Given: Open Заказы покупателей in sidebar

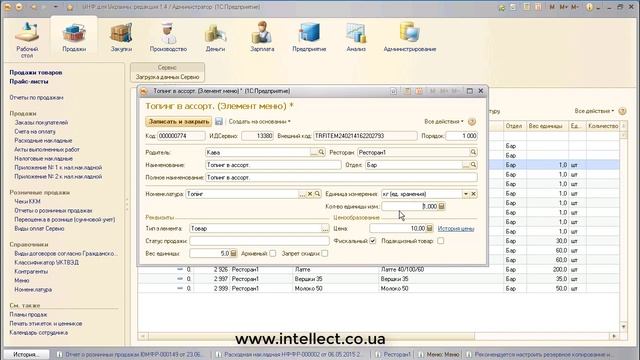Looking at the screenshot, I should coord(41,122).
